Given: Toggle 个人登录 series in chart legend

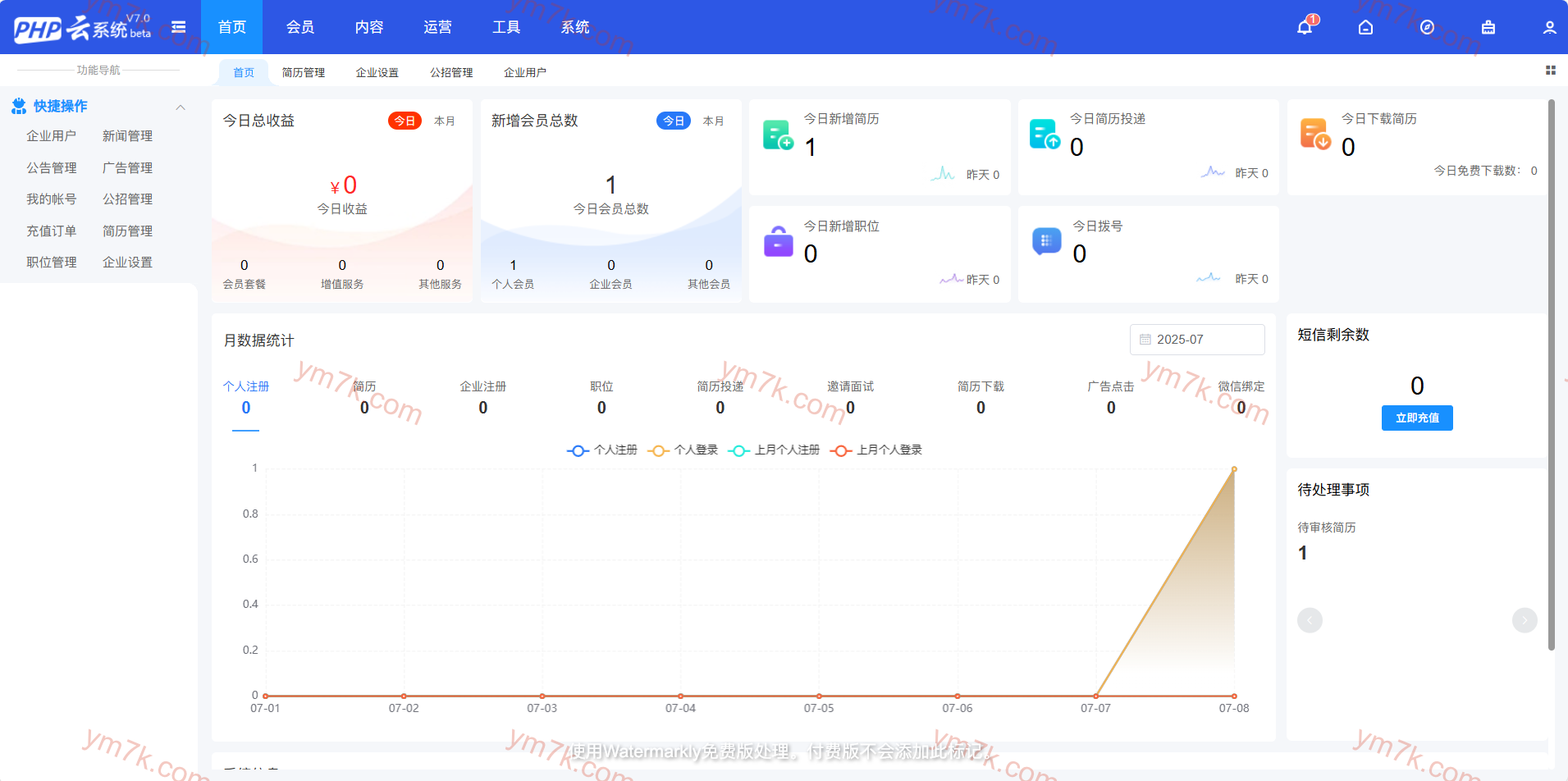Looking at the screenshot, I should [683, 450].
